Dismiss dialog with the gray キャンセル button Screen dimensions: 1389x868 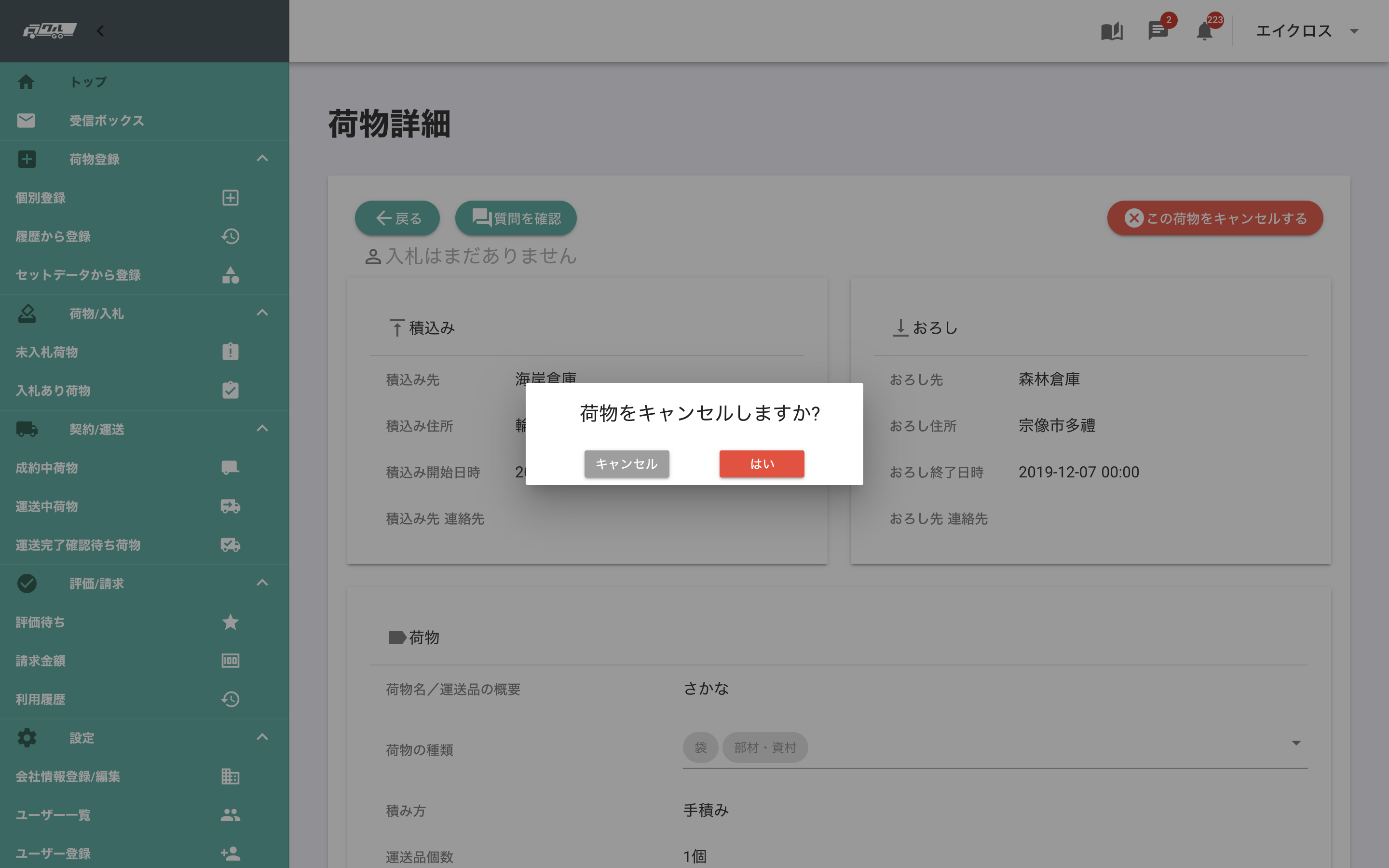626,463
